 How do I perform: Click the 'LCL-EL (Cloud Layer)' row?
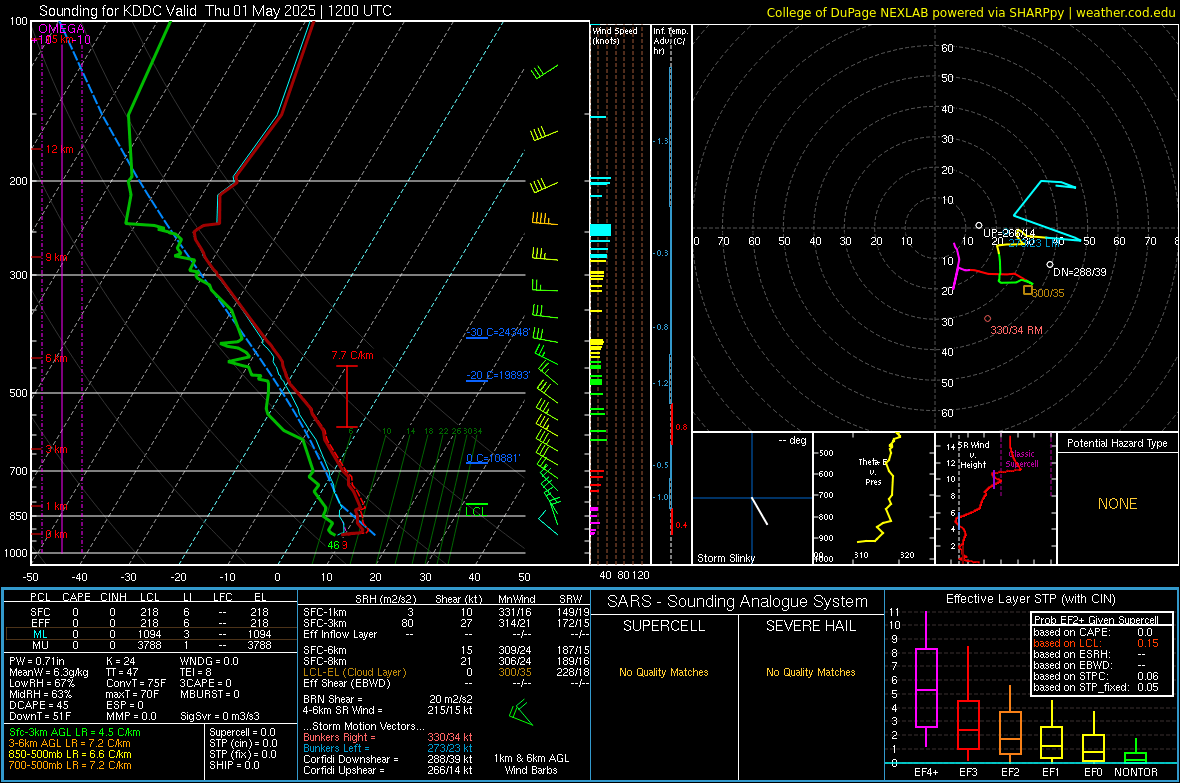446,672
